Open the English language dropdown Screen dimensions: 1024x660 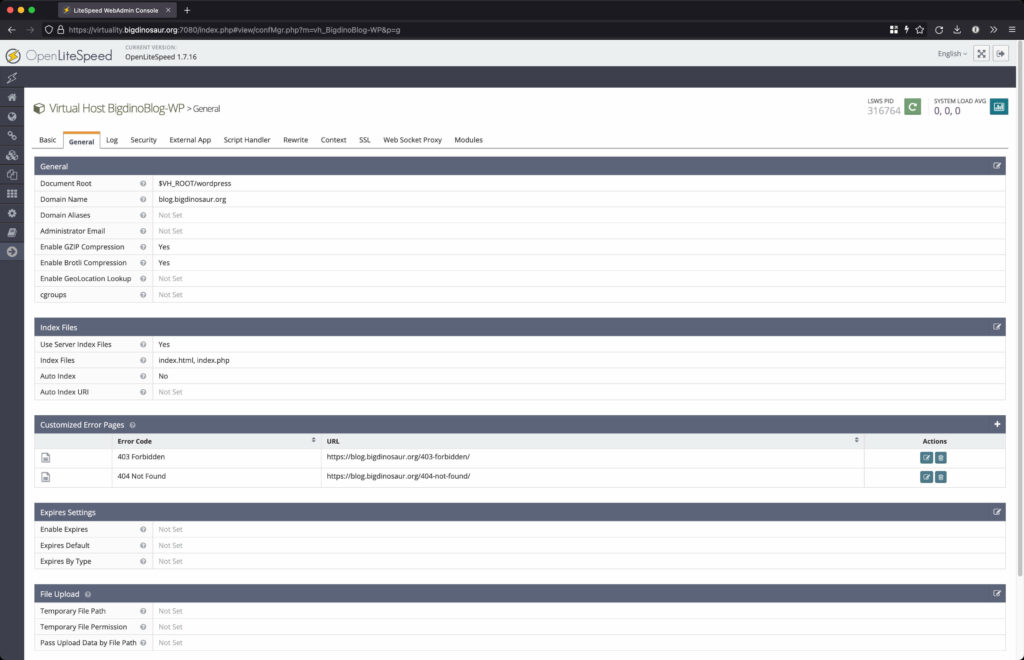(x=951, y=53)
